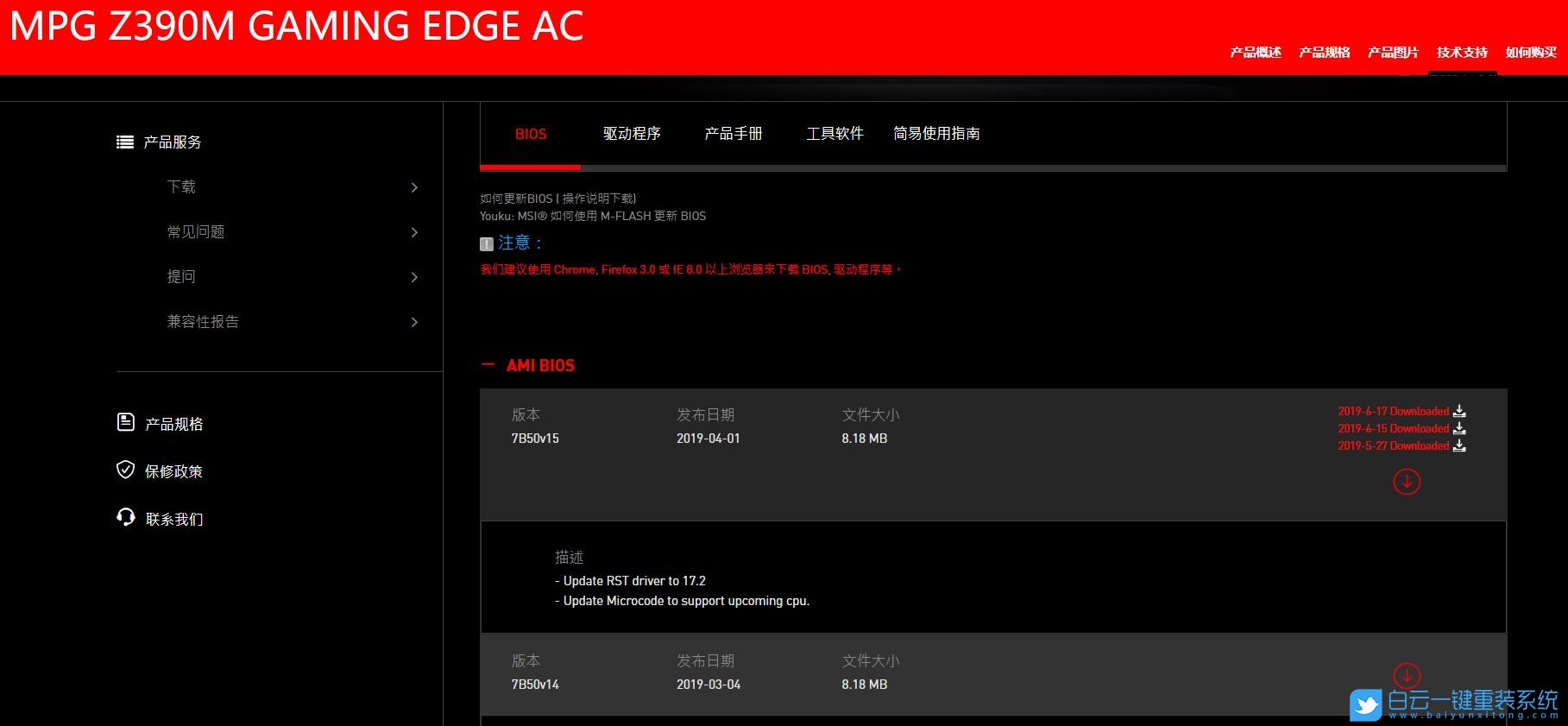Collapse the AMI BIOS section

click(488, 365)
